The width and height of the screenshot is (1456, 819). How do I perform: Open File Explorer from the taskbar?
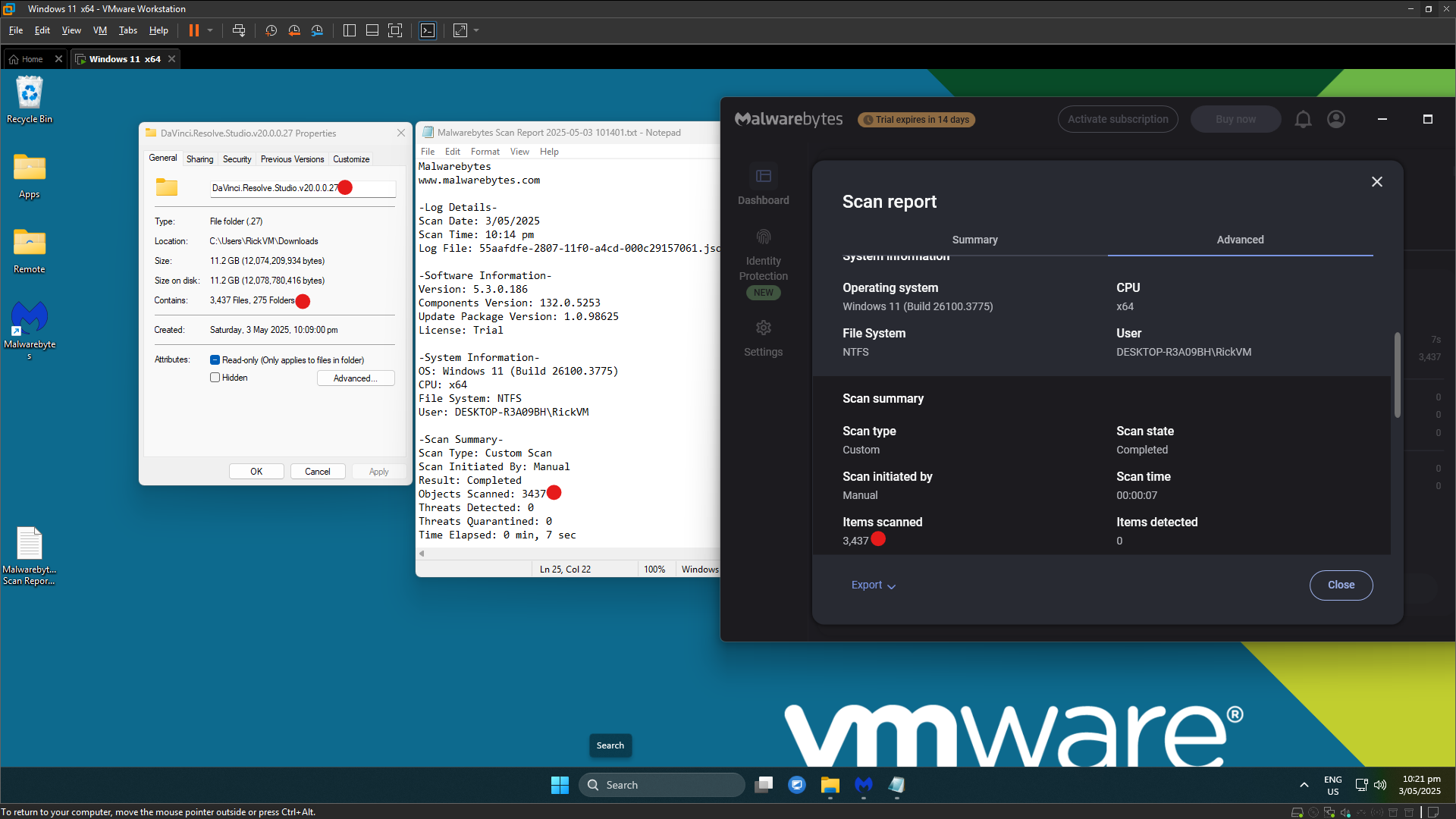pyautogui.click(x=830, y=786)
